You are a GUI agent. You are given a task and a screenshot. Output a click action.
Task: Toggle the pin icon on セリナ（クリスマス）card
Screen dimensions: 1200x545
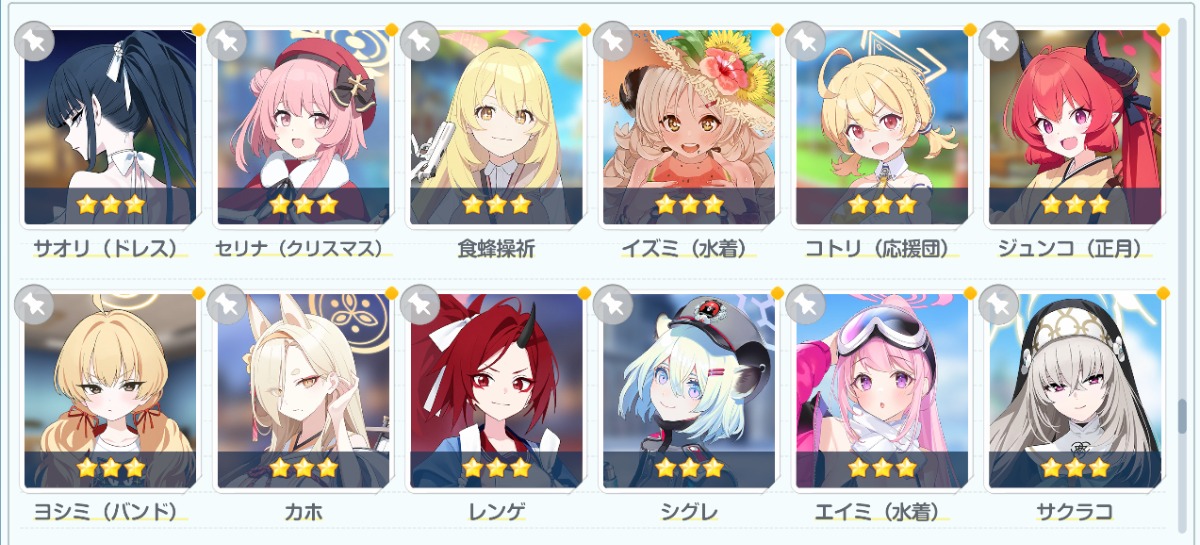tap(227, 41)
